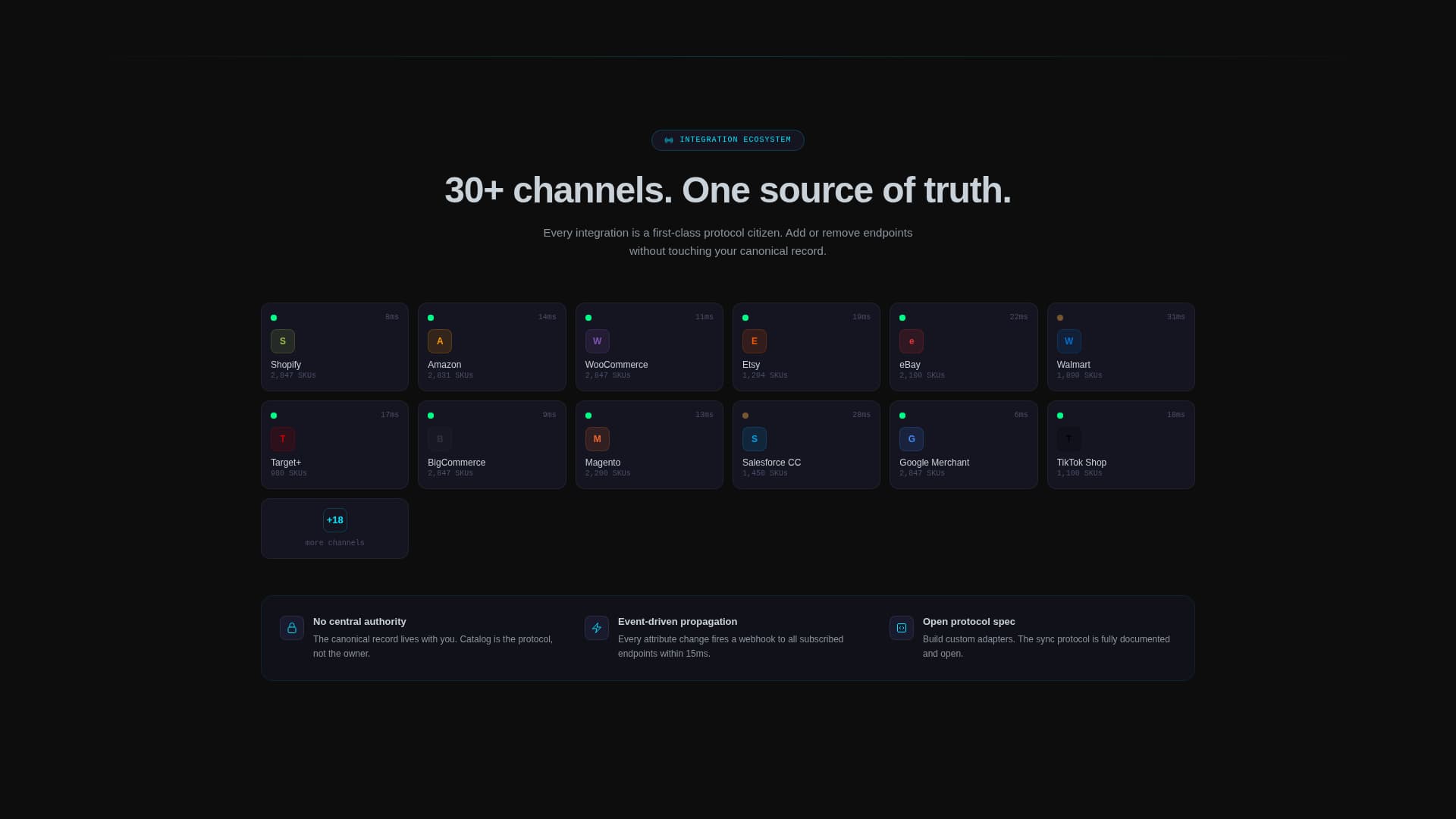
Task: Click the Amazon channel name
Action: [x=444, y=365]
